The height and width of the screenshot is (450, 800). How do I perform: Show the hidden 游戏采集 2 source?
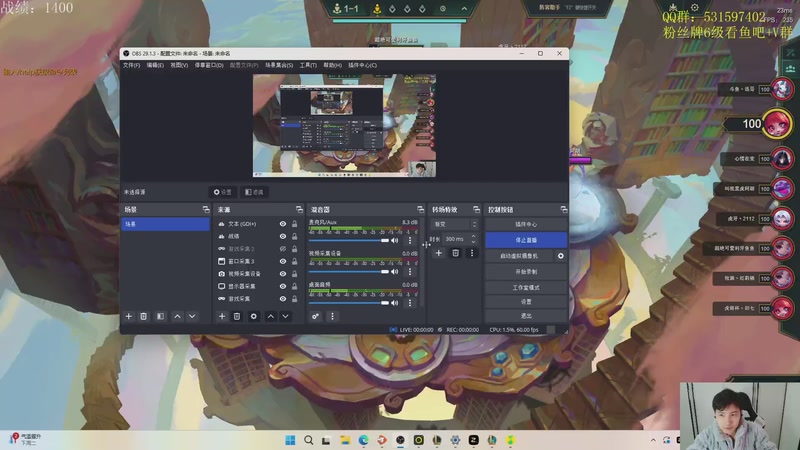[x=283, y=249]
